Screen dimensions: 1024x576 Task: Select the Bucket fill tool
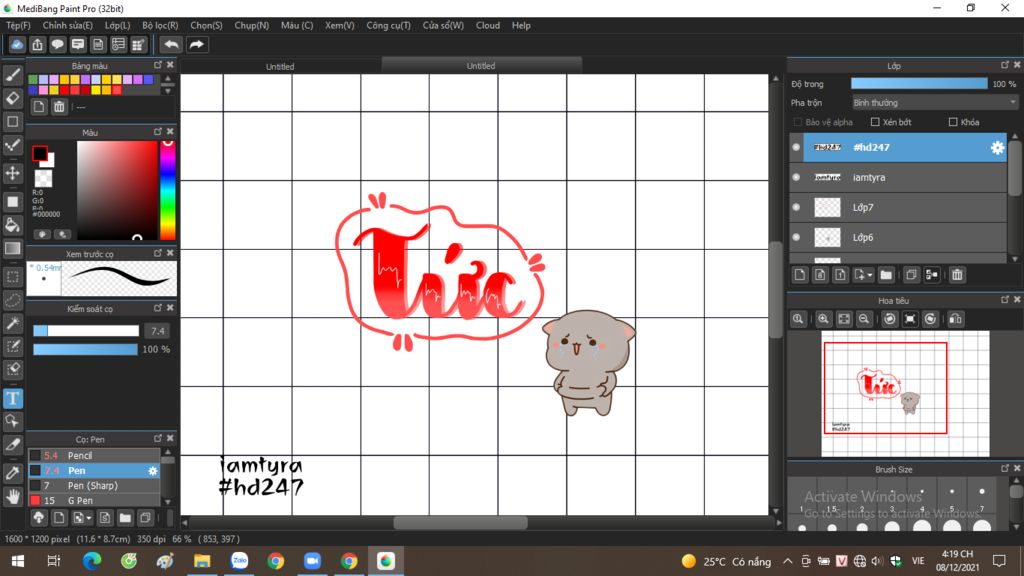click(12, 225)
